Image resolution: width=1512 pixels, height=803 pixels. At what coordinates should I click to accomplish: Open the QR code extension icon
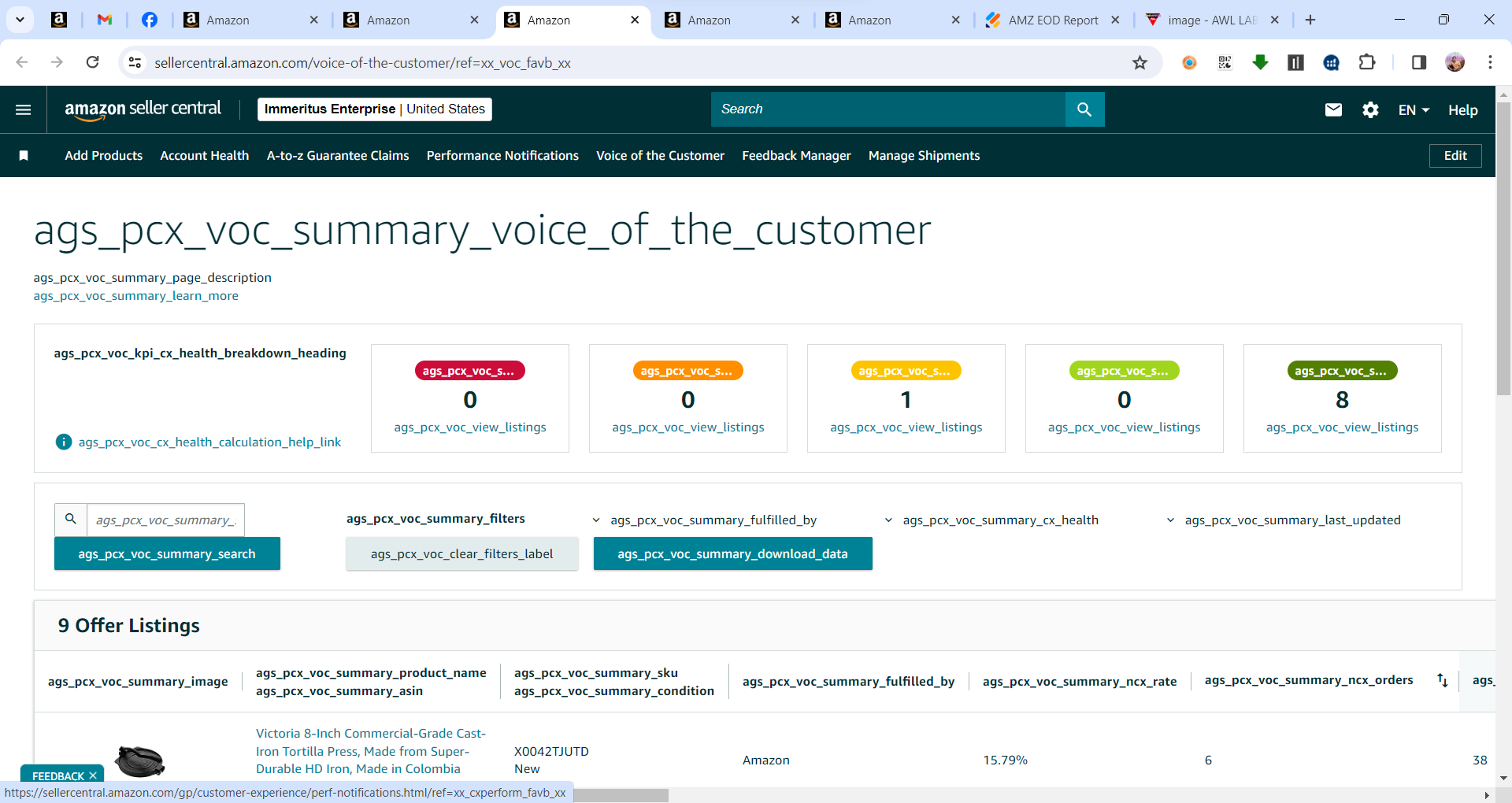(1225, 62)
